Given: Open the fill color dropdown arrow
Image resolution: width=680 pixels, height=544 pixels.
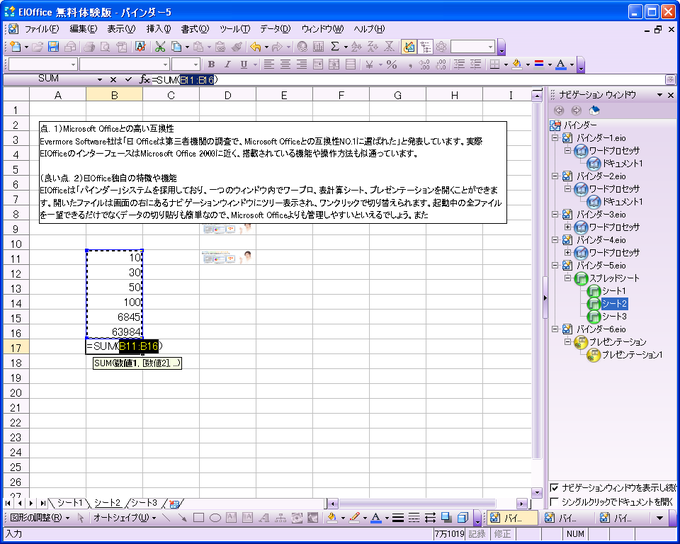Looking at the screenshot, I should pos(528,65).
